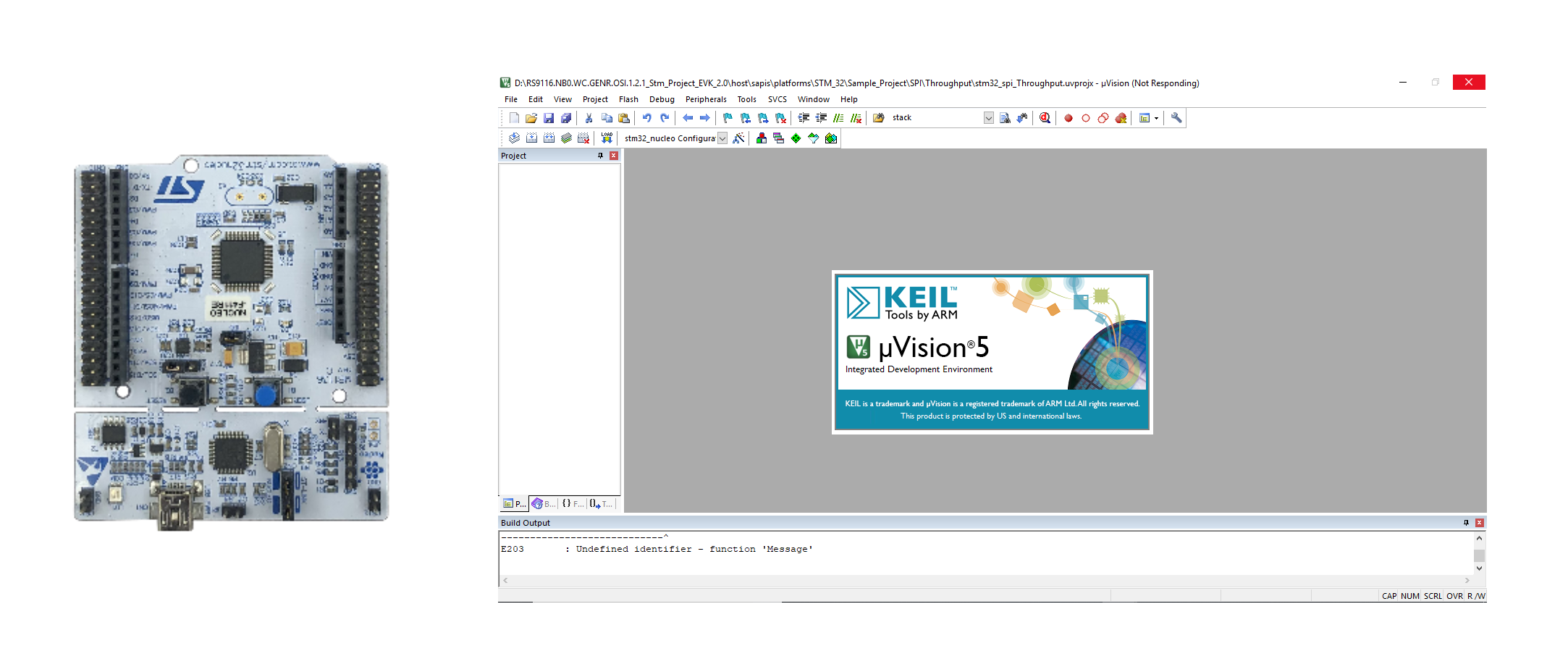Rebuild all target files
Screen dimensions: 1568x659
tap(548, 138)
